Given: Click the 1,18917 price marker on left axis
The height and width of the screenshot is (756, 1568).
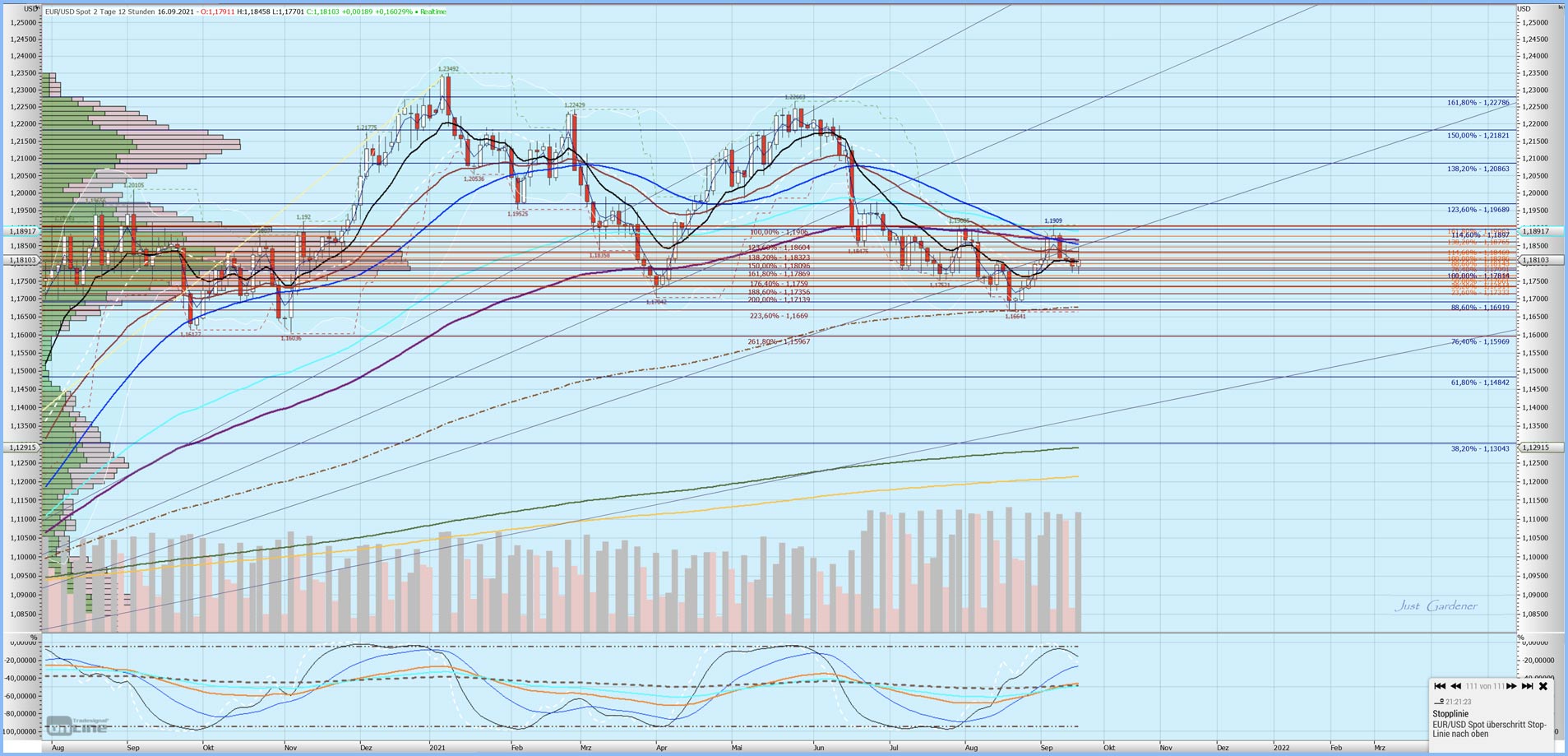Looking at the screenshot, I should (21, 231).
